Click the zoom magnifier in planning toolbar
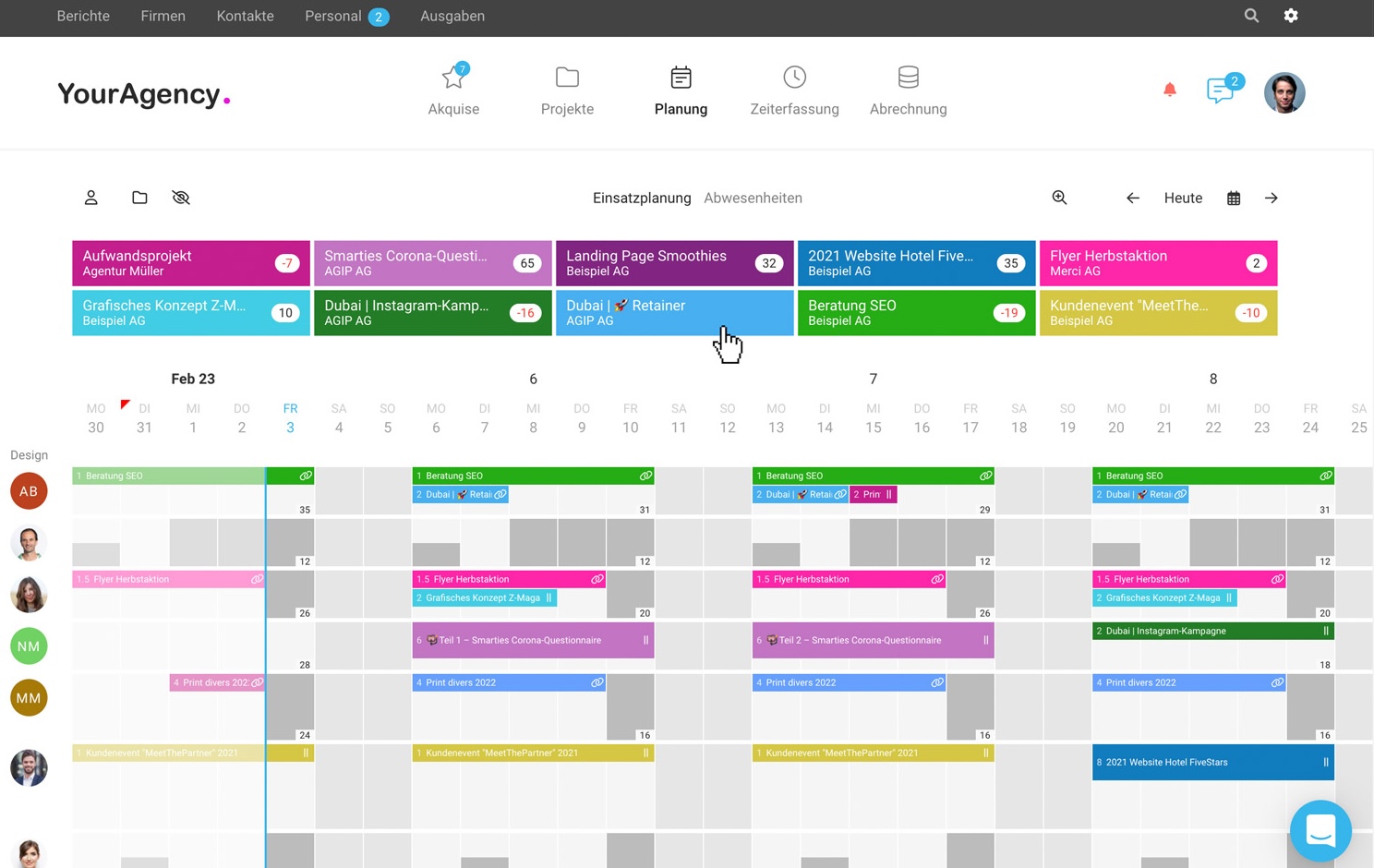This screenshot has width=1374, height=868. pos(1059,198)
